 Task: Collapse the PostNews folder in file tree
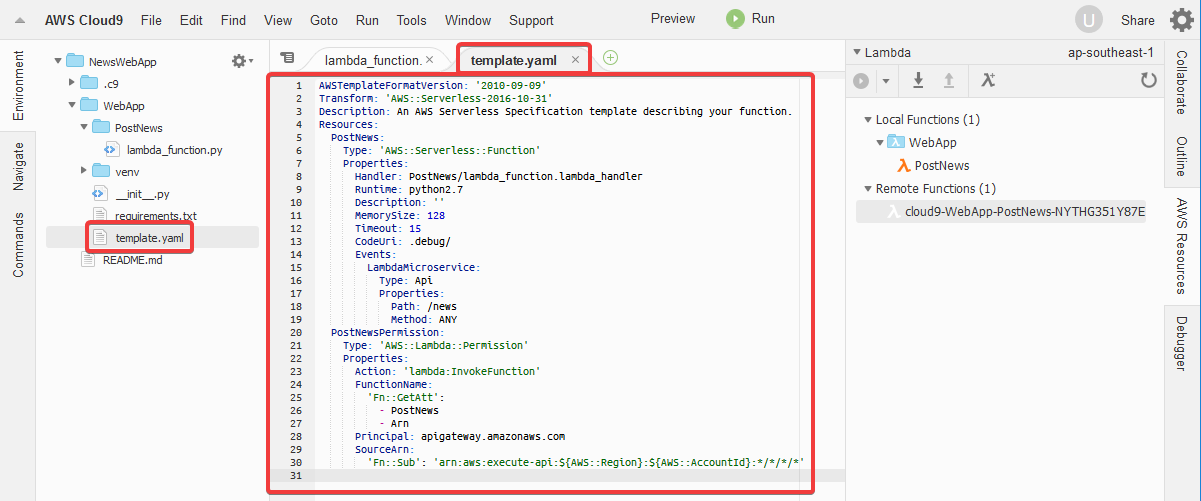coord(83,127)
